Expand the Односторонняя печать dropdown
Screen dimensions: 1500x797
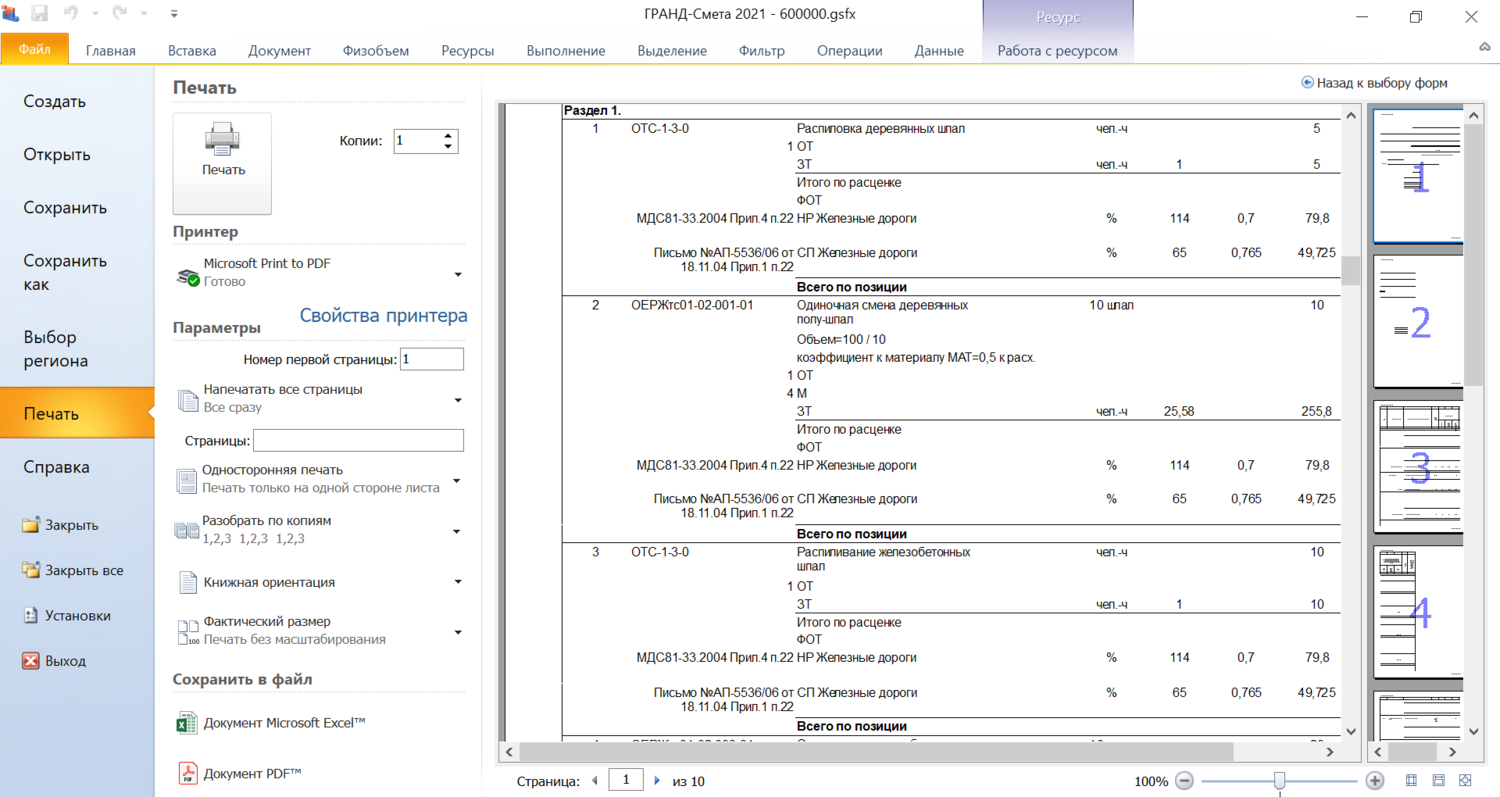(458, 480)
